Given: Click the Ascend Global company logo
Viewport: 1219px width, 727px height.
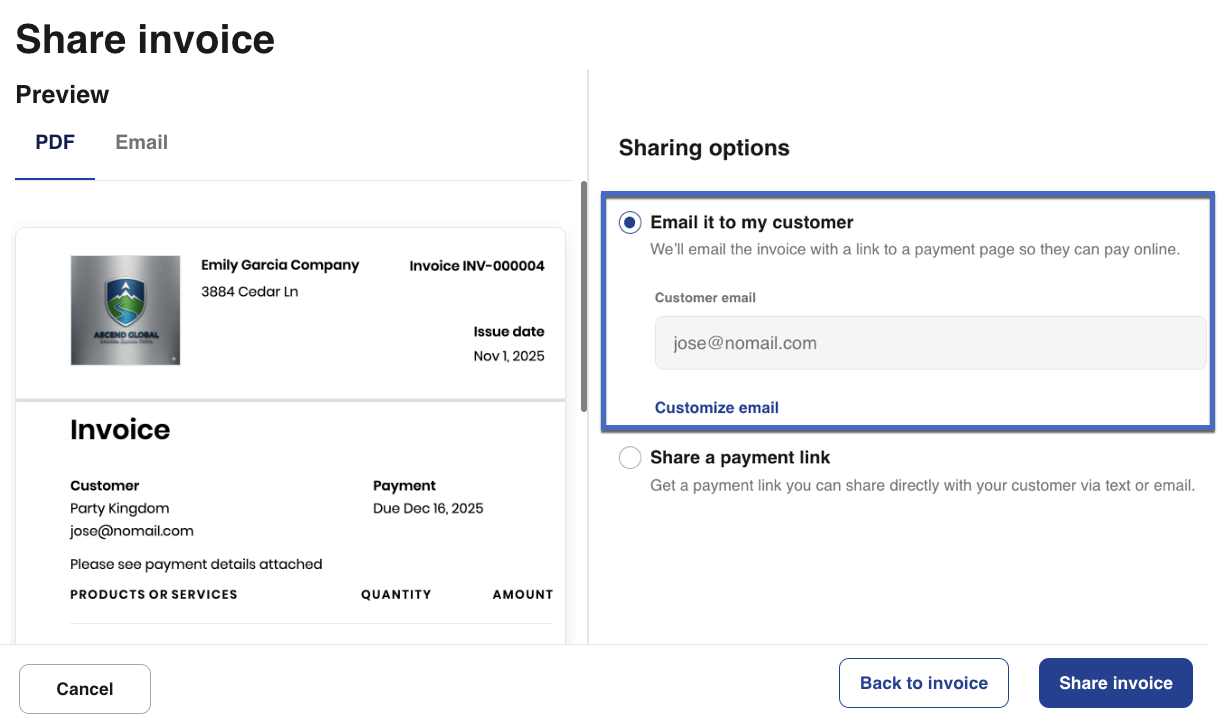Looking at the screenshot, I should (x=125, y=310).
